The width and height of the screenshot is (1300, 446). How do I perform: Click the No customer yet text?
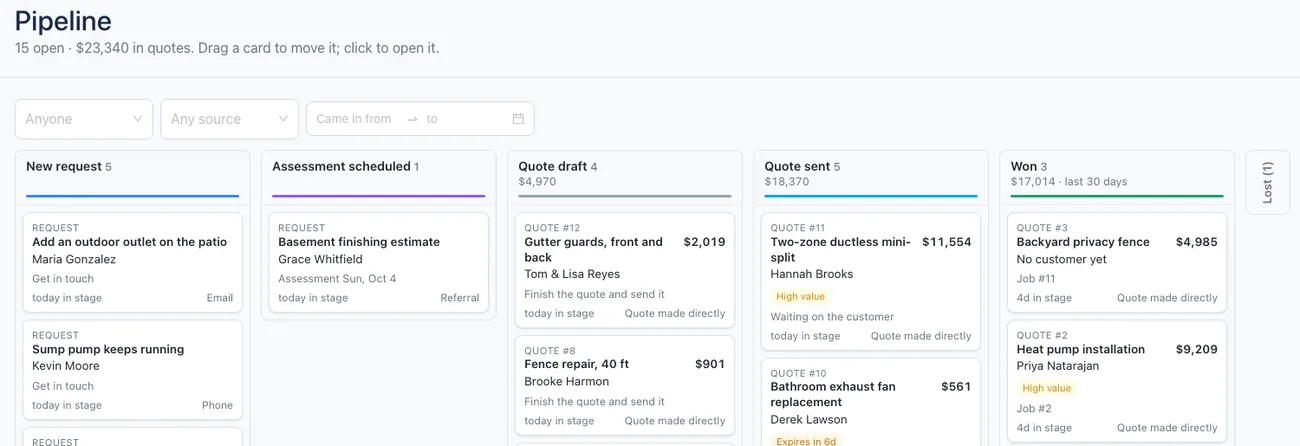[x=1062, y=259]
